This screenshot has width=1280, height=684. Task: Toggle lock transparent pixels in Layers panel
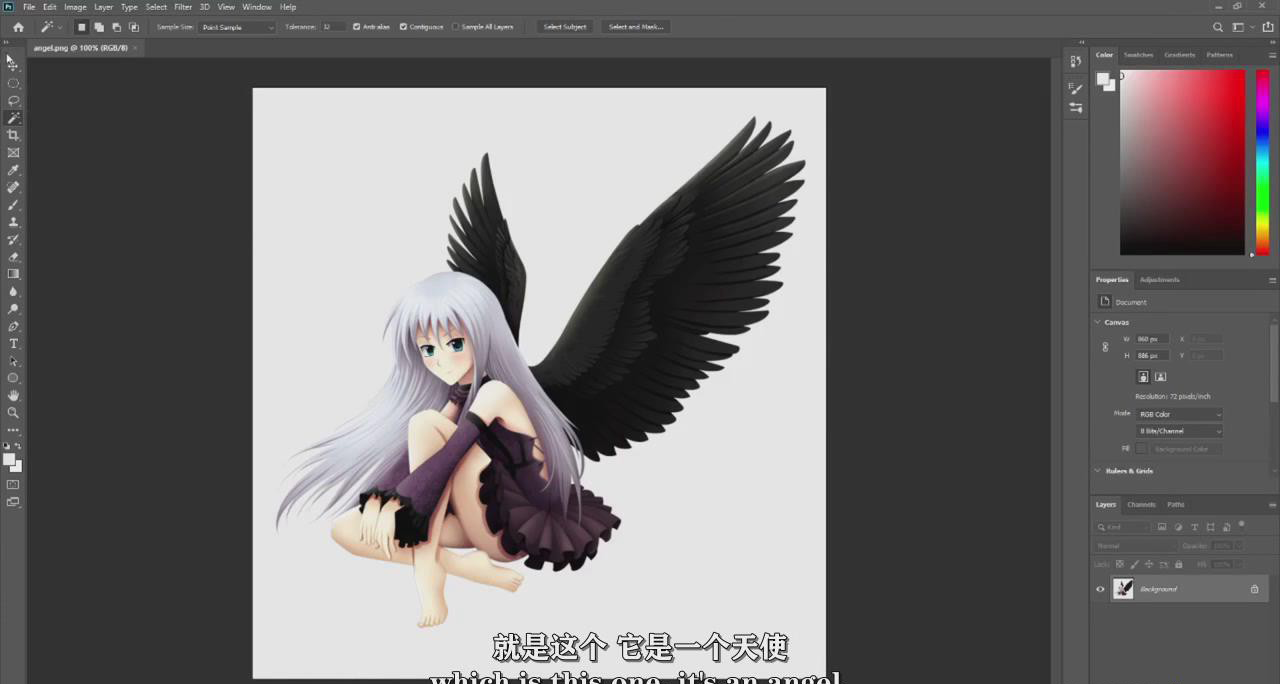point(1120,564)
